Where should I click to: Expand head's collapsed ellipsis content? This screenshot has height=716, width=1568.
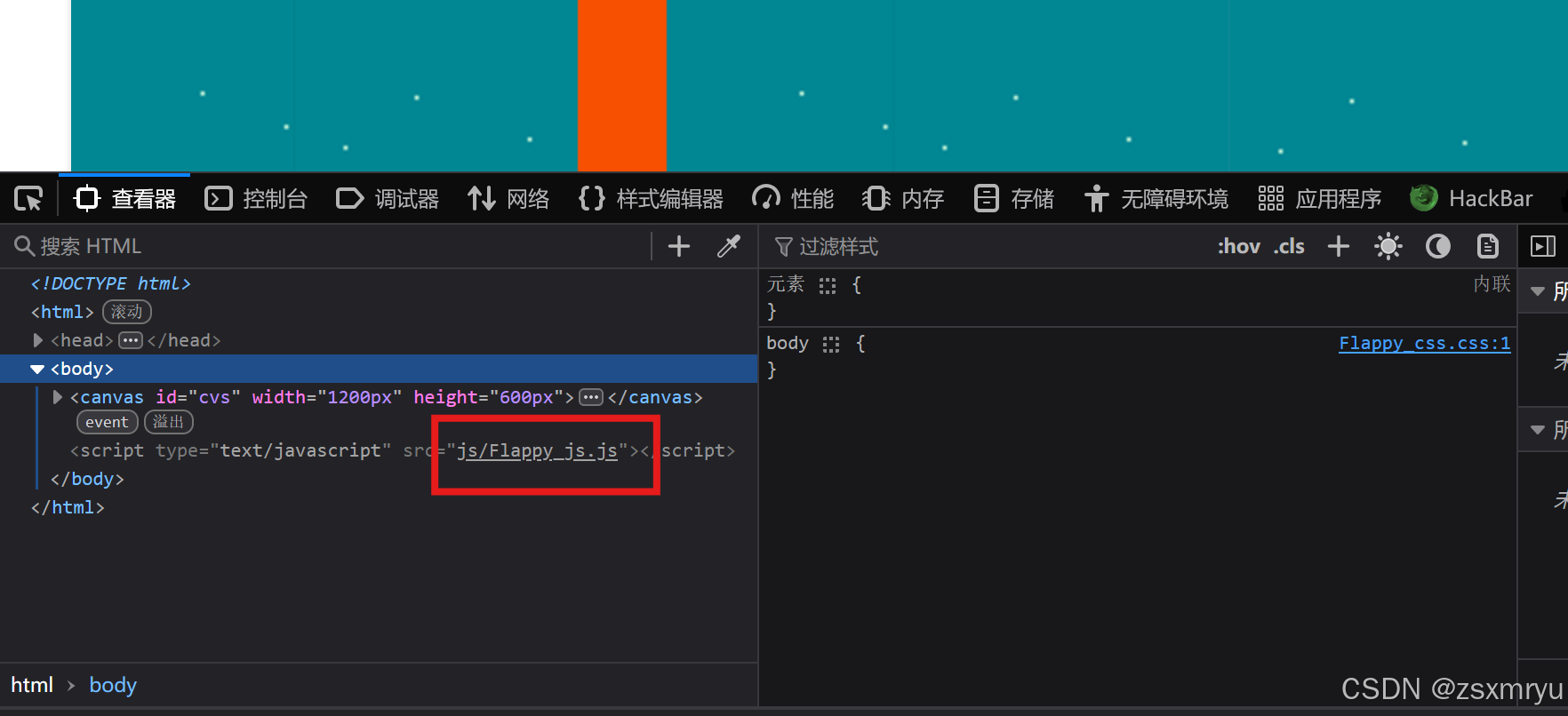131,340
